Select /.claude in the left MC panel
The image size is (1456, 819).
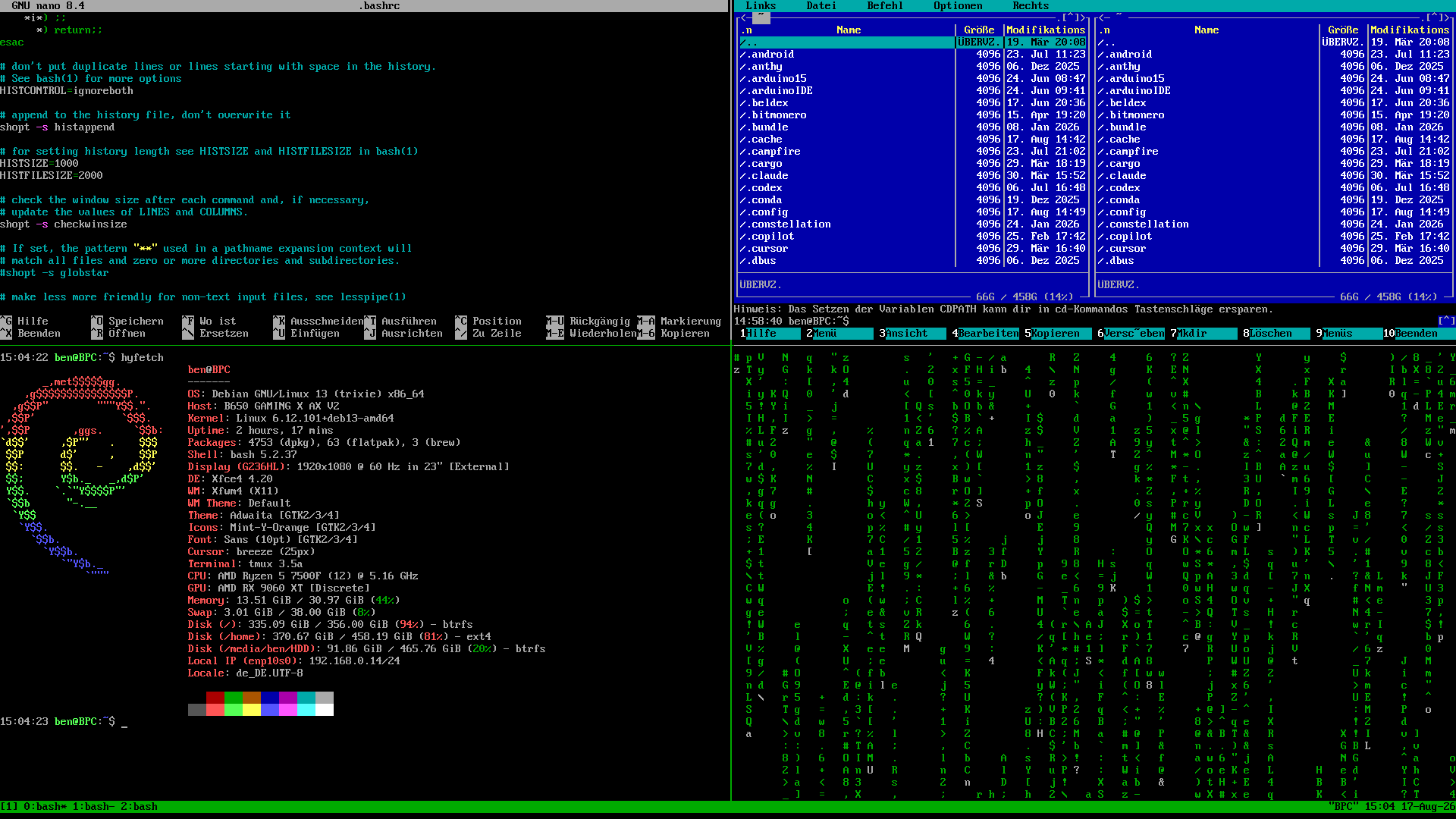tap(912, 176)
